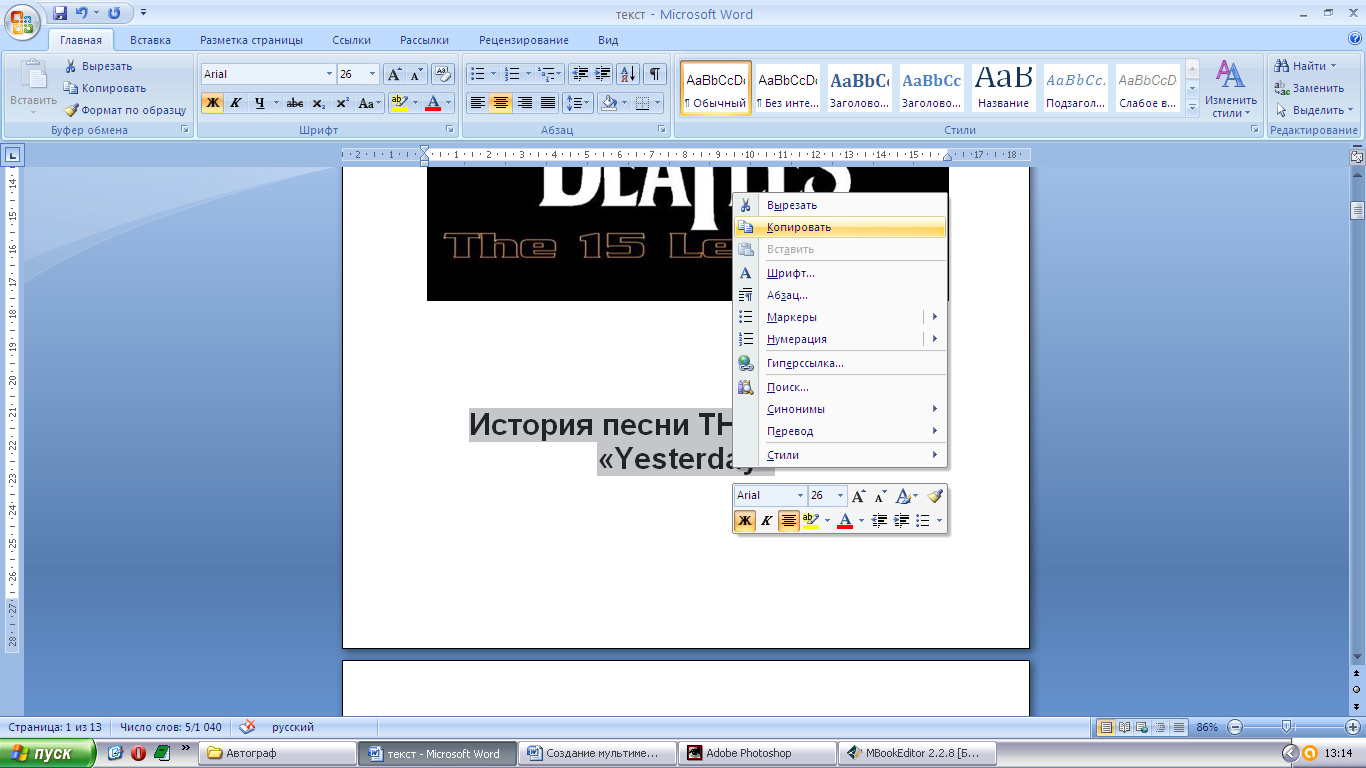Open font size 26 dropdown in ribbon
This screenshot has width=1366, height=768.
[x=373, y=74]
